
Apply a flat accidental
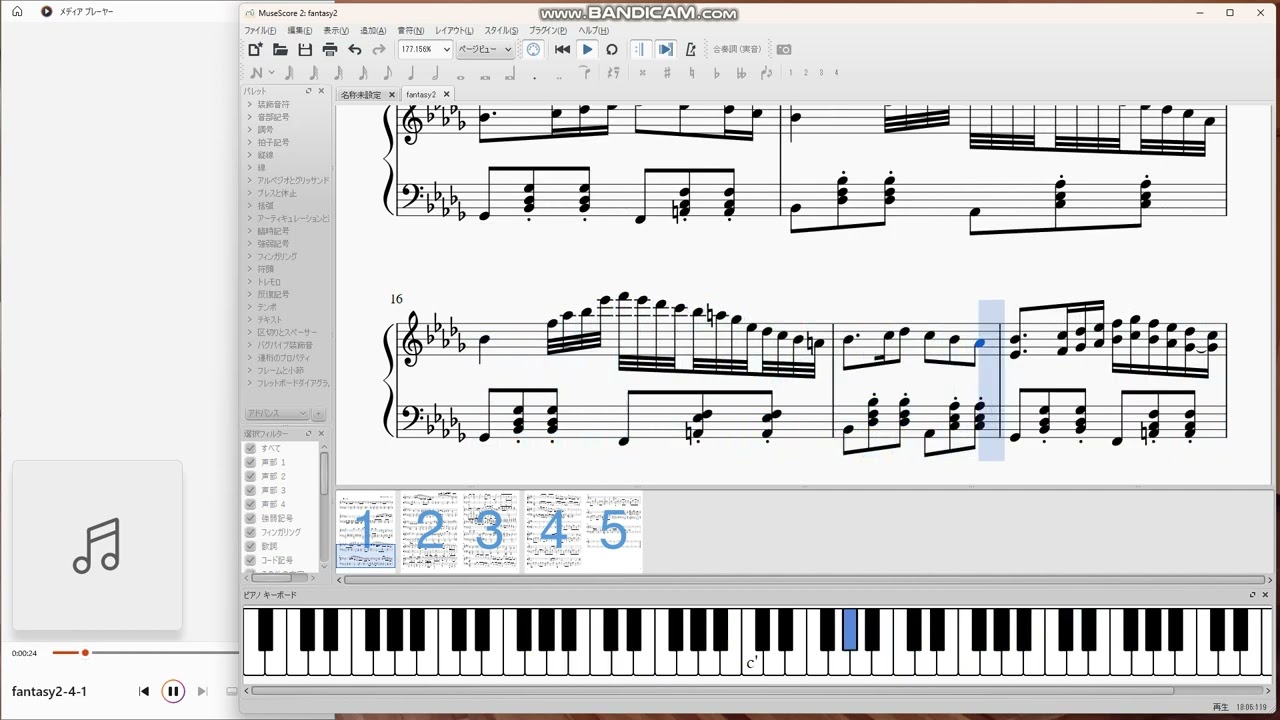point(716,73)
